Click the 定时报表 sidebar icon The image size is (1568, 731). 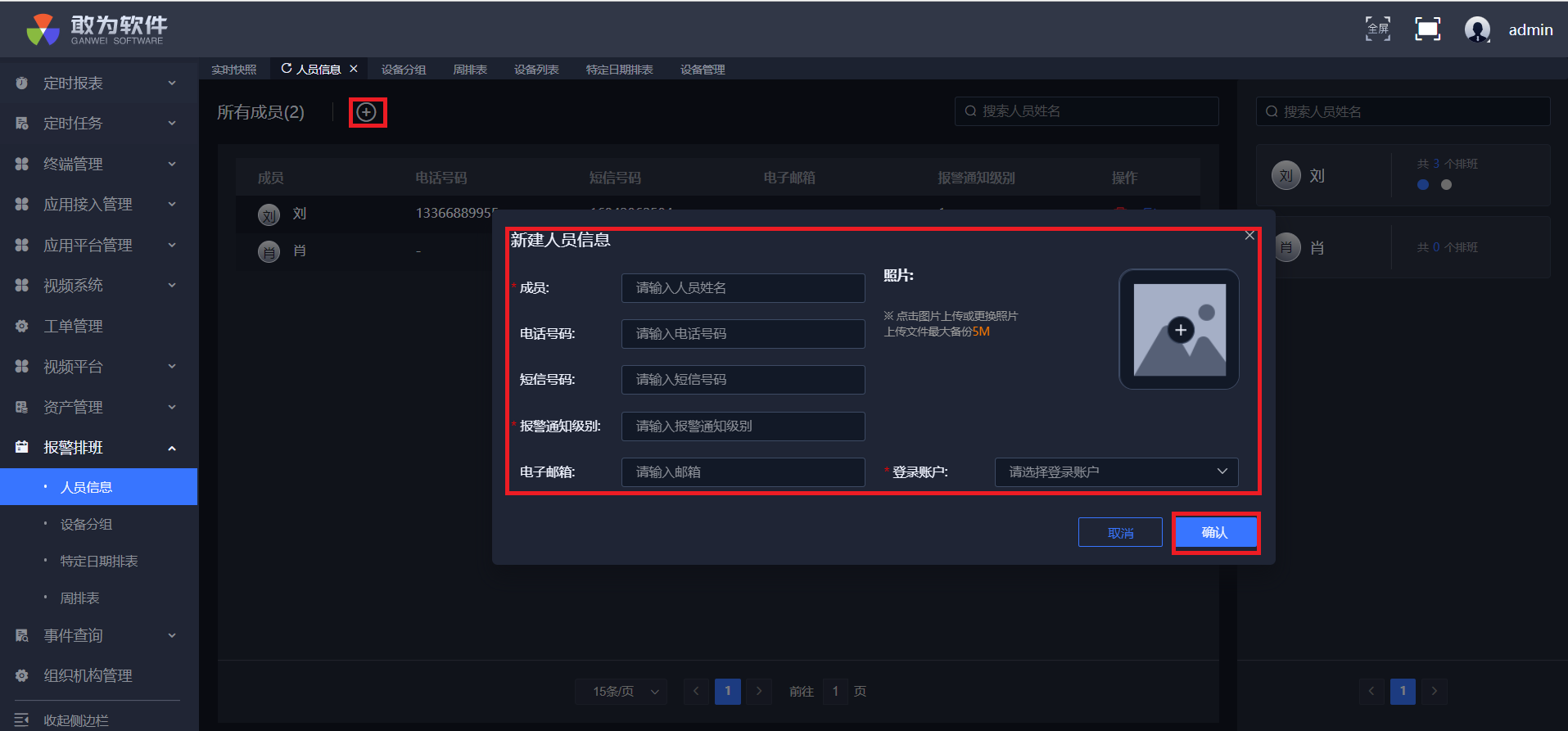pos(22,83)
